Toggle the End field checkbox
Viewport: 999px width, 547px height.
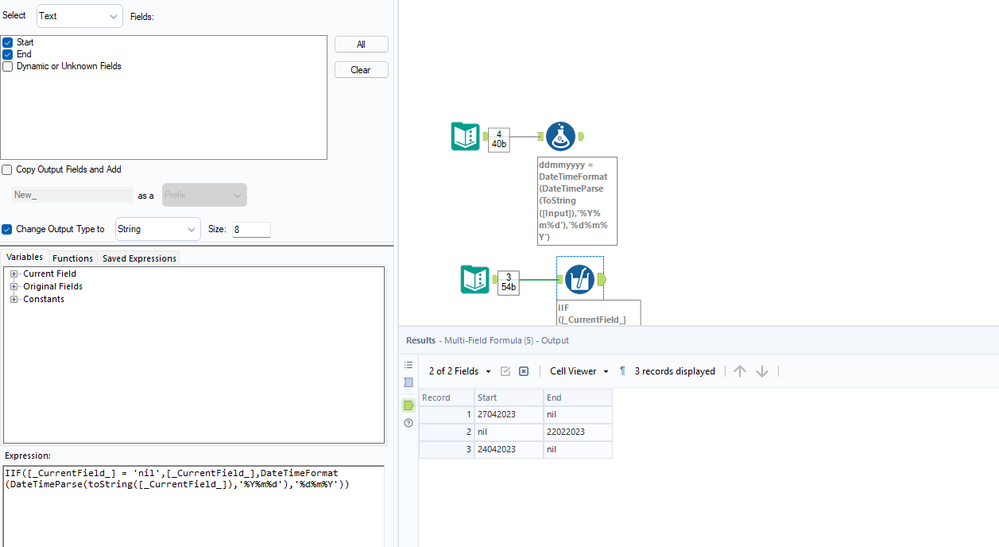[8, 54]
